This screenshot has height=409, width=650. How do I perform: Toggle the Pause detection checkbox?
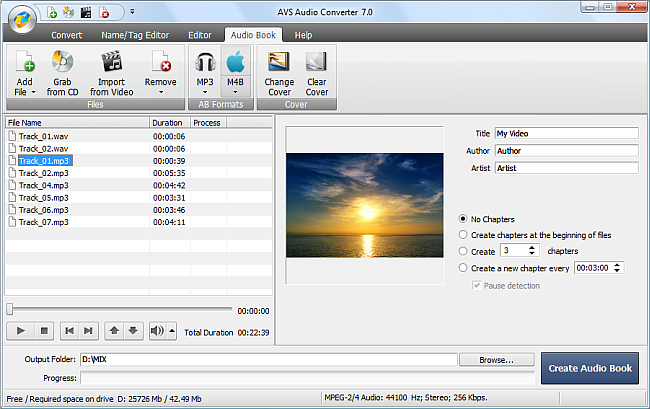[x=477, y=286]
